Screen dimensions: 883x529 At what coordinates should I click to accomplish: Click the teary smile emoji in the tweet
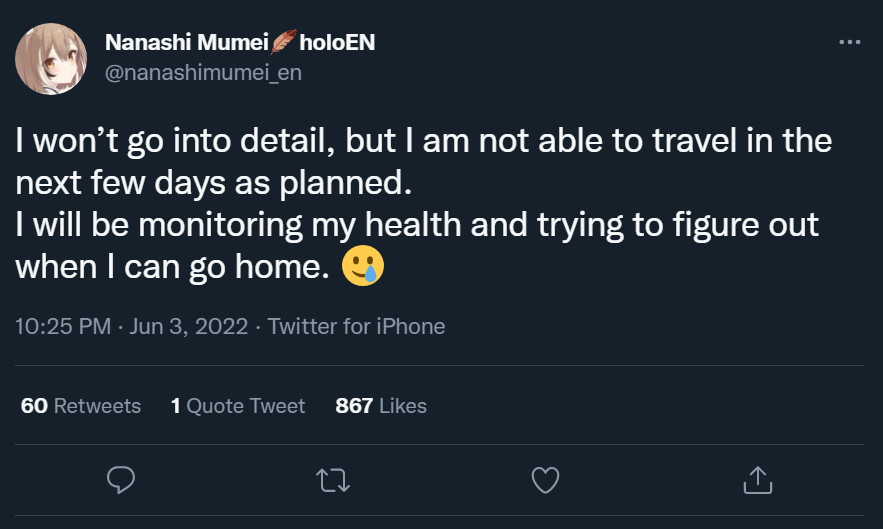[362, 266]
